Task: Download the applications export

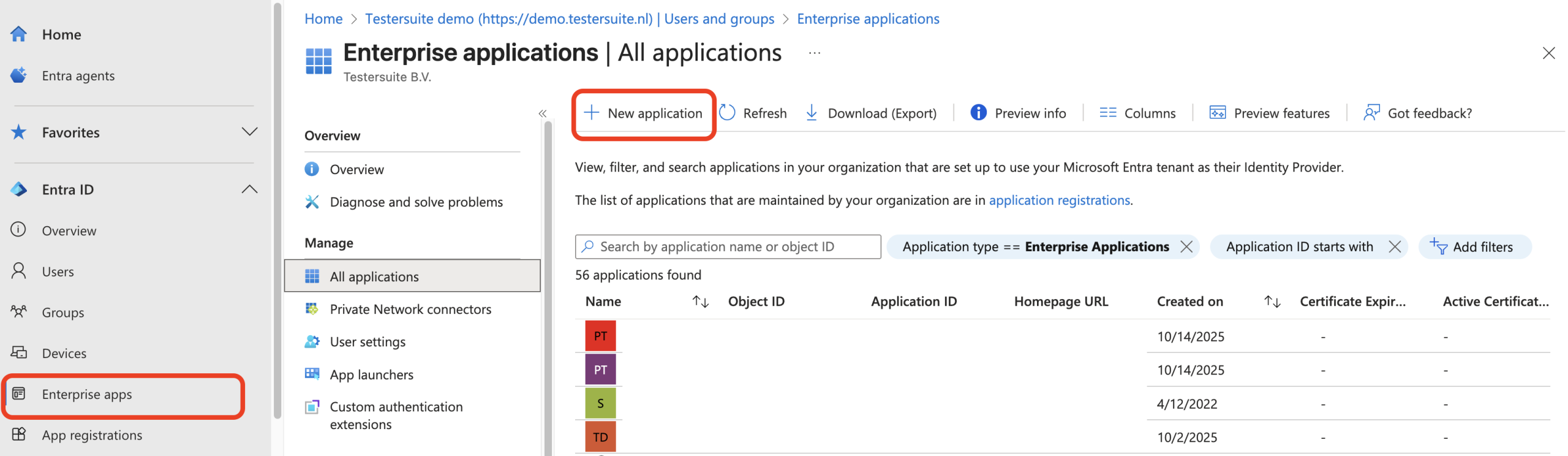Action: [x=871, y=113]
